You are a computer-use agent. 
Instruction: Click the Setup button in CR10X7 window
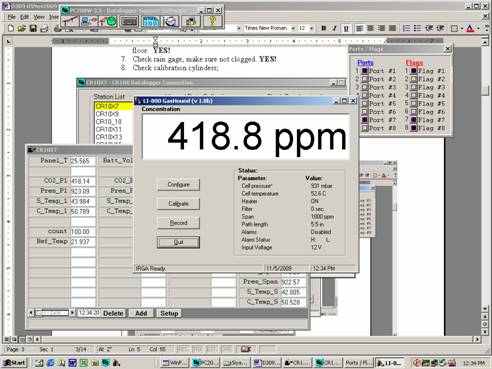tap(169, 313)
